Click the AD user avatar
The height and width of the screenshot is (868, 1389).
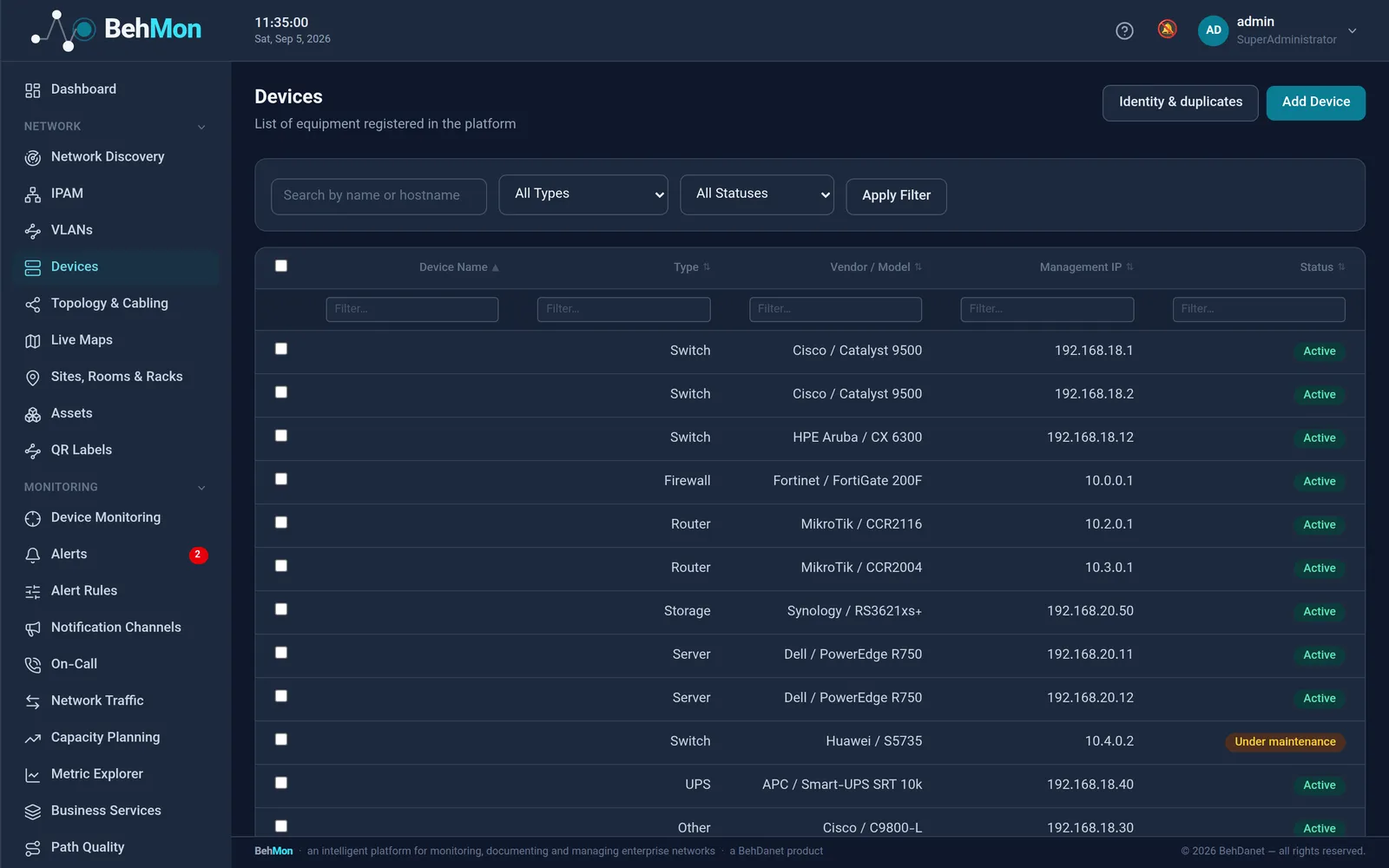1213,30
